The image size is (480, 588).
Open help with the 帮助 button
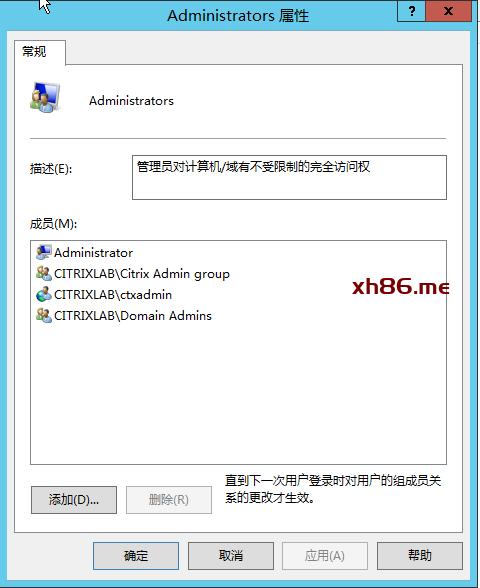(x=420, y=556)
